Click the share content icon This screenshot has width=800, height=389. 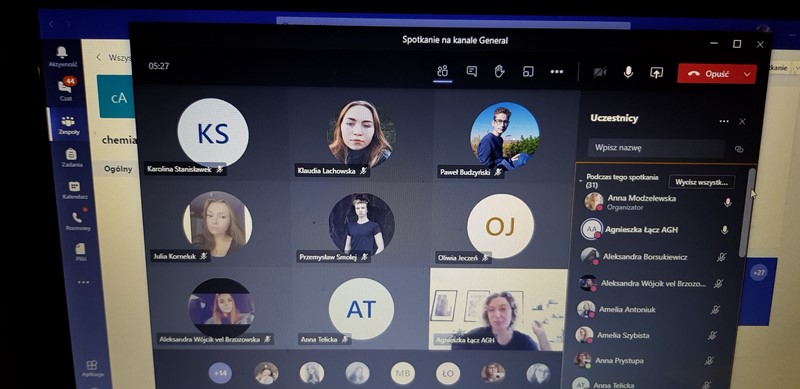click(656, 73)
